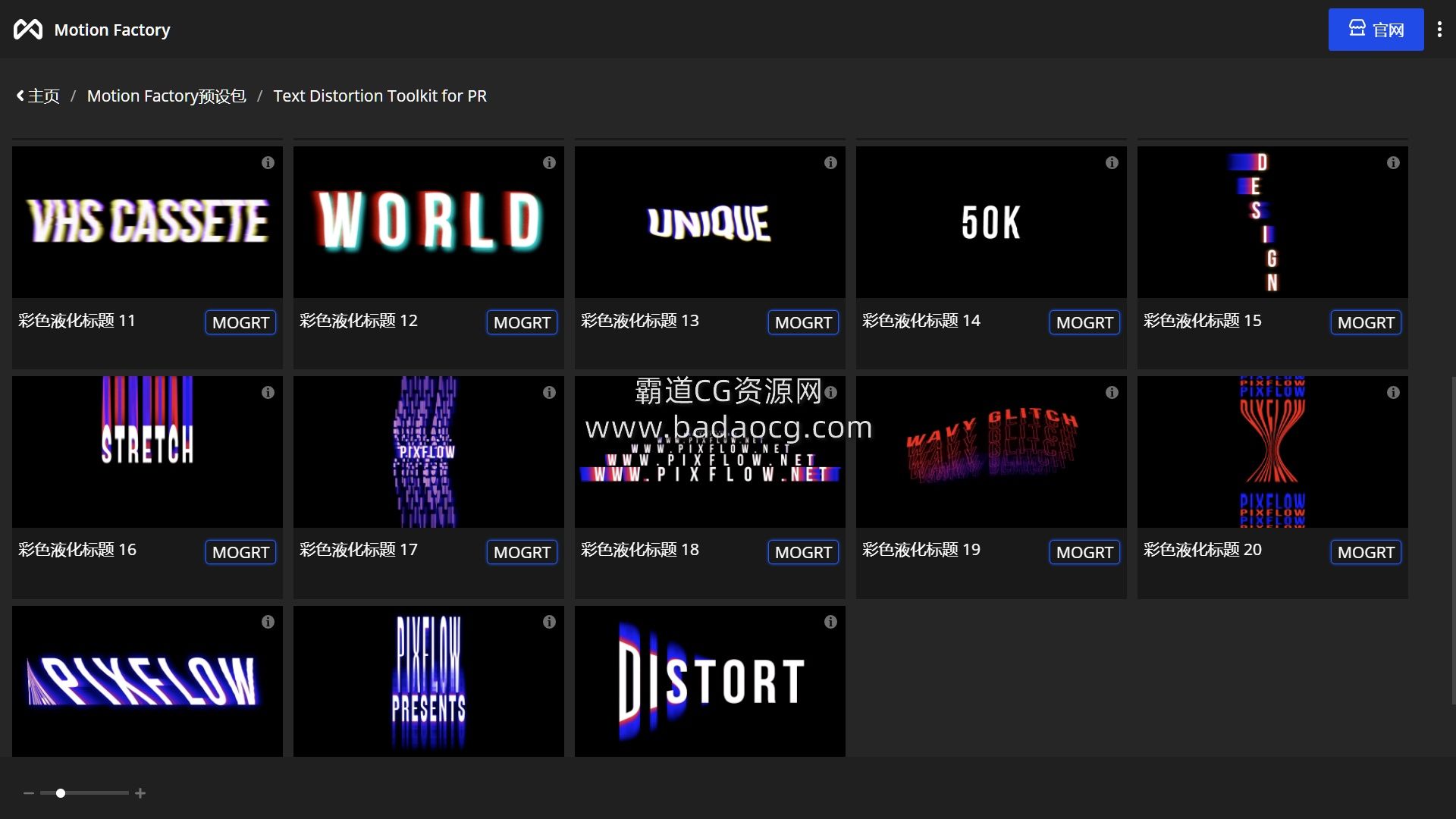1456x819 pixels.
Task: Click the 彩色液化标题 13 label
Action: coord(639,321)
